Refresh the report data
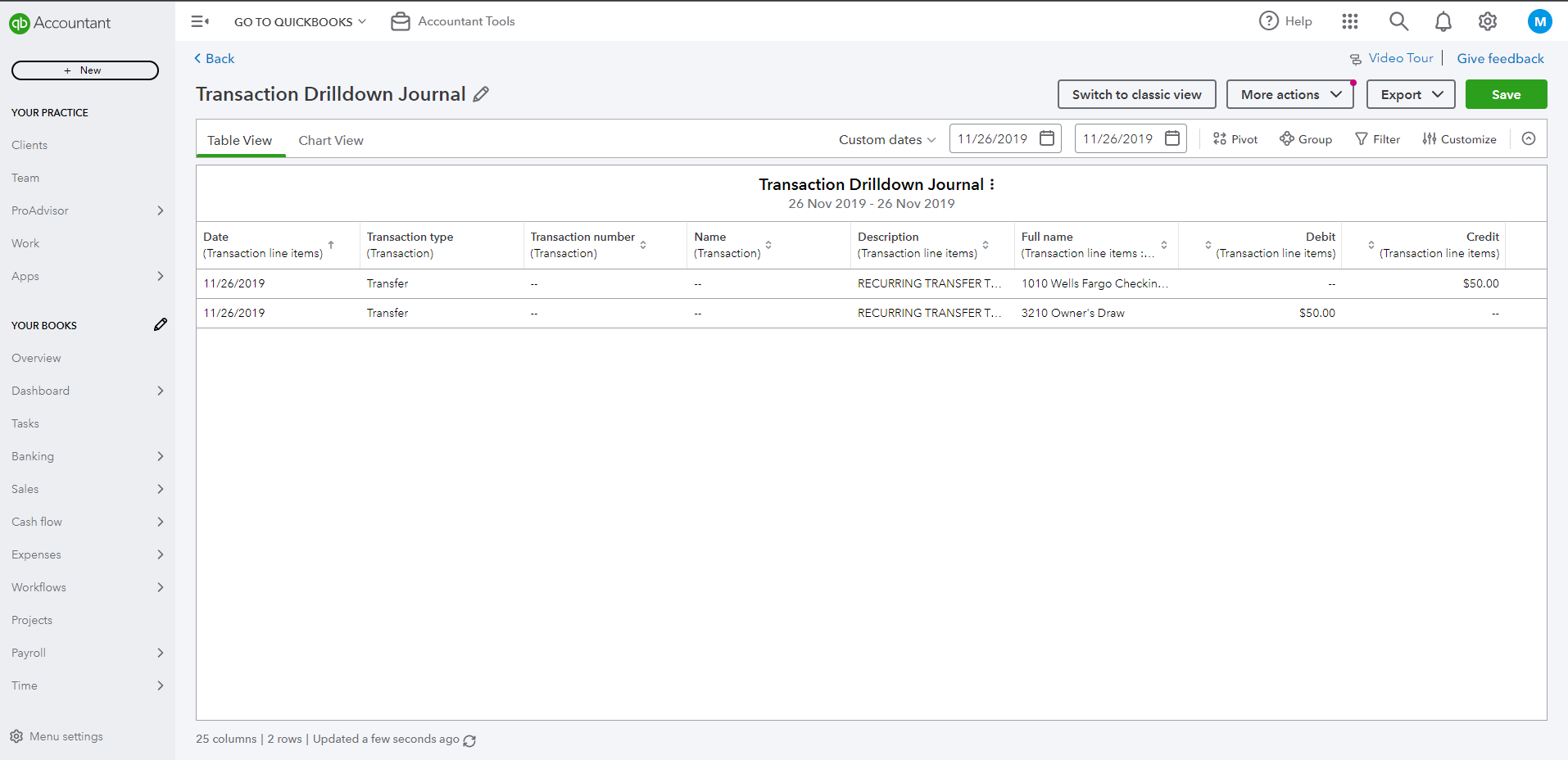 (x=469, y=740)
